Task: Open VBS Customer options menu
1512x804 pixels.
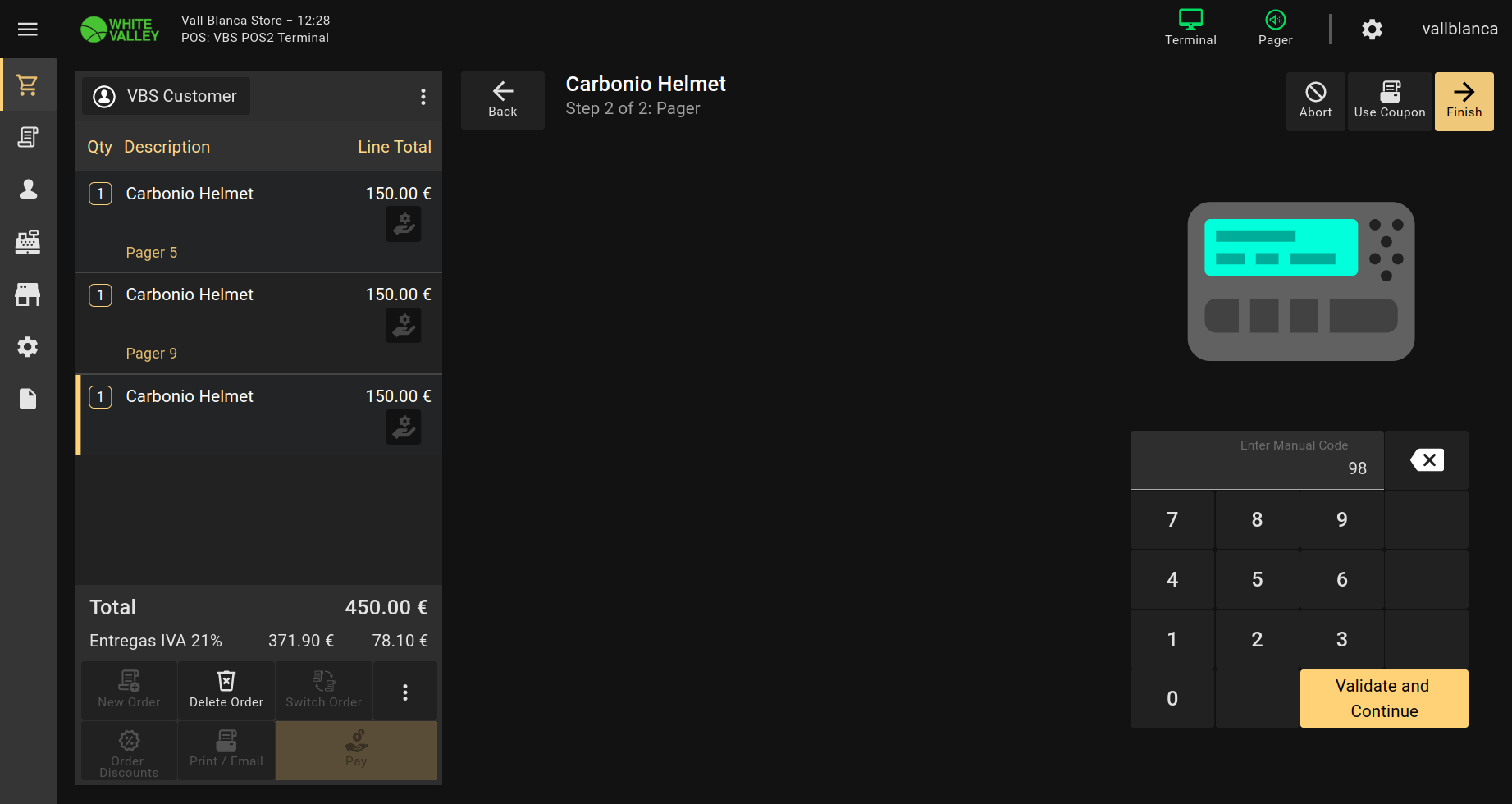Action: (423, 97)
